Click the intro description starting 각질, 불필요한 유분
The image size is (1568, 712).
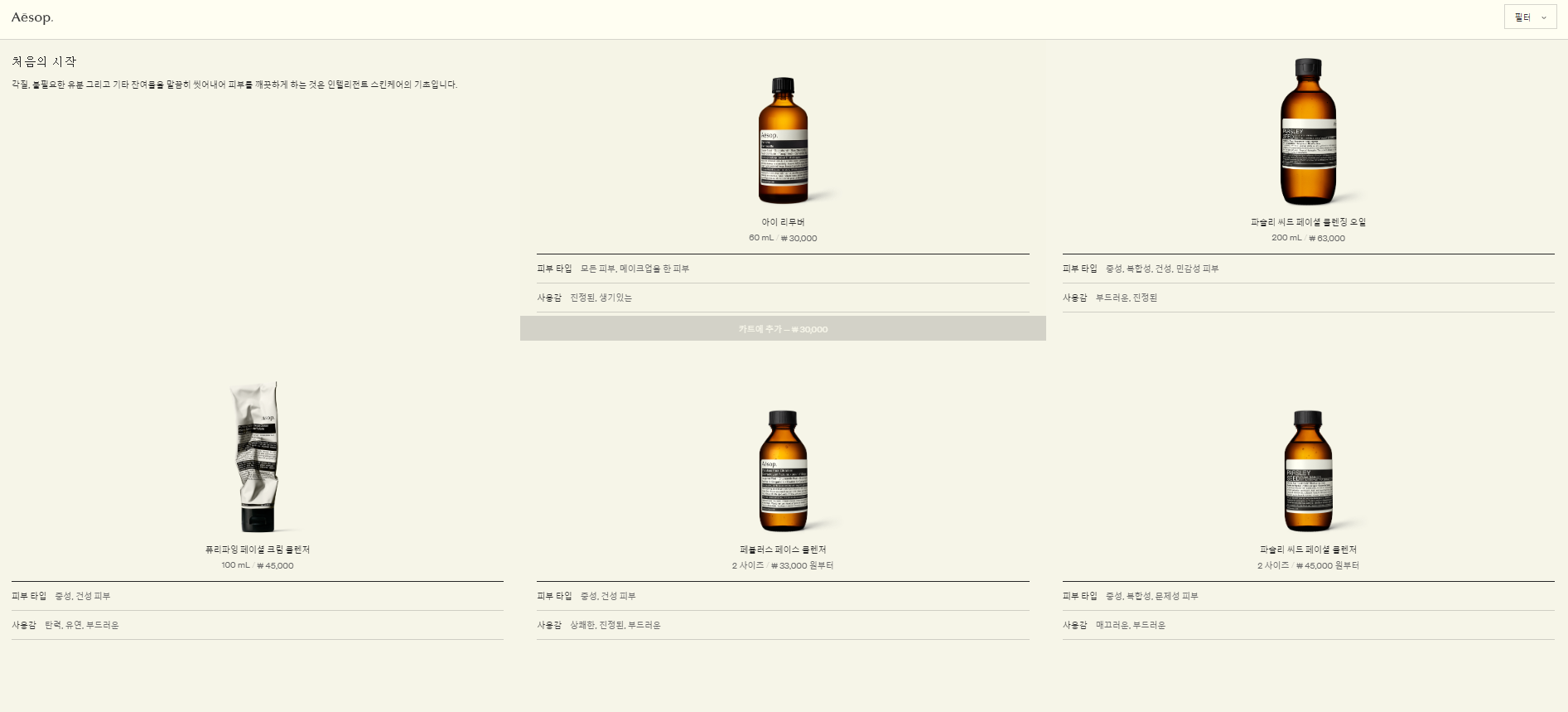coord(234,85)
